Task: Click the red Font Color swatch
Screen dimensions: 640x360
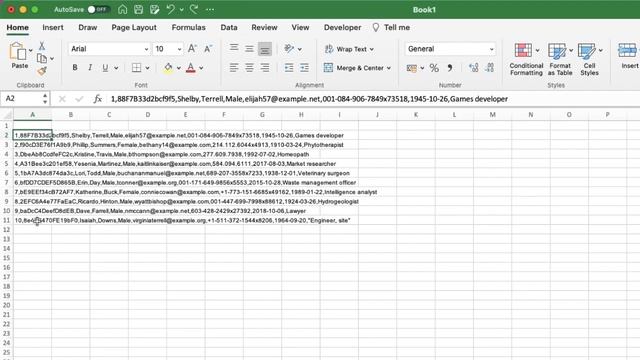Action: pos(191,68)
